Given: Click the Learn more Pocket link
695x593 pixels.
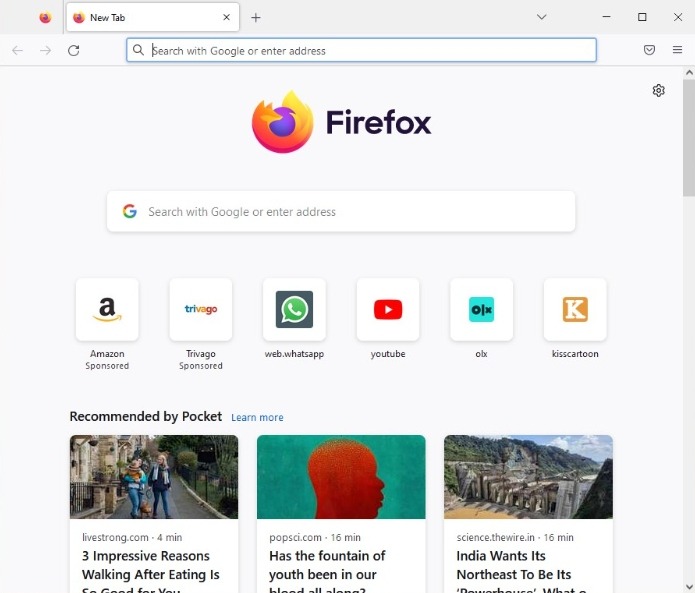Looking at the screenshot, I should click(257, 417).
